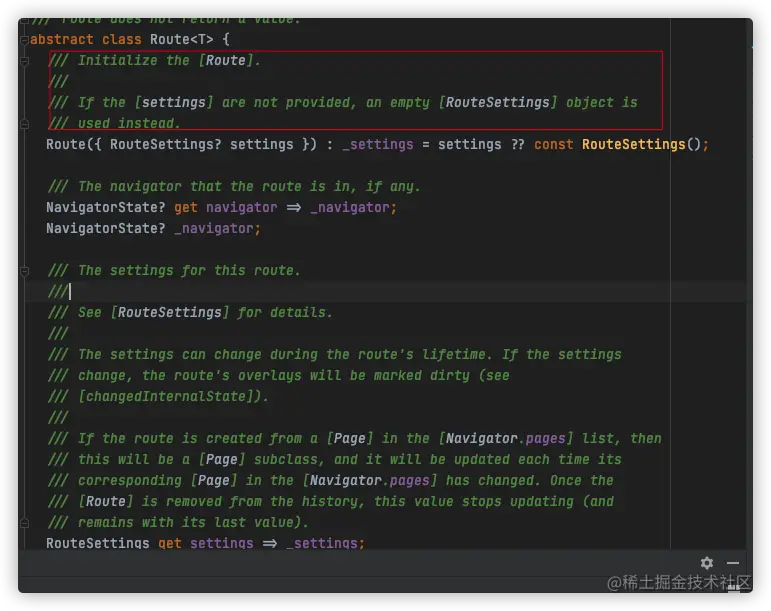Click the 'class' keyword
This screenshot has height=611, width=771.
tap(121, 39)
